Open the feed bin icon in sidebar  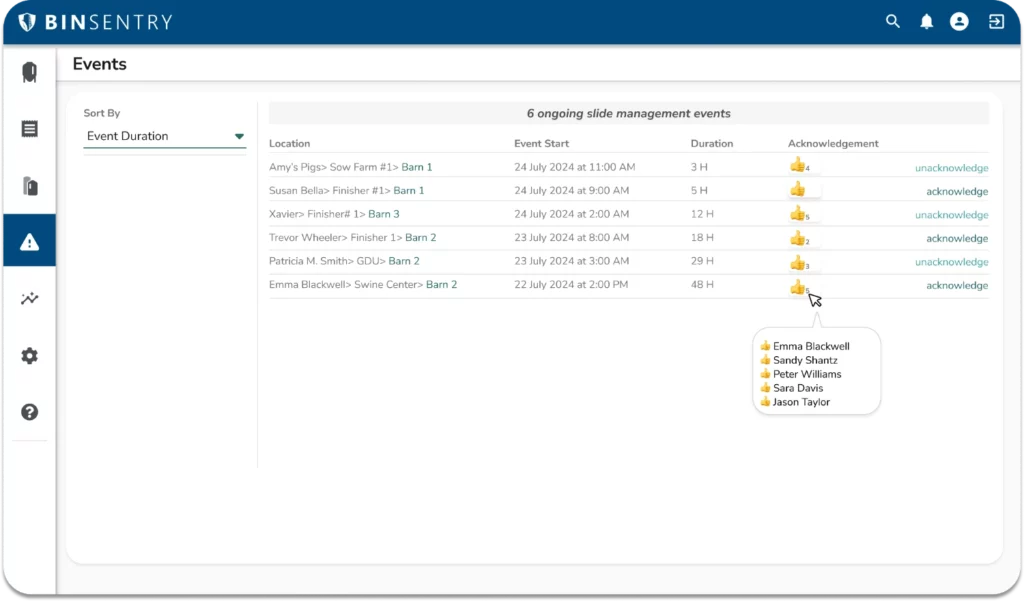click(x=29, y=73)
